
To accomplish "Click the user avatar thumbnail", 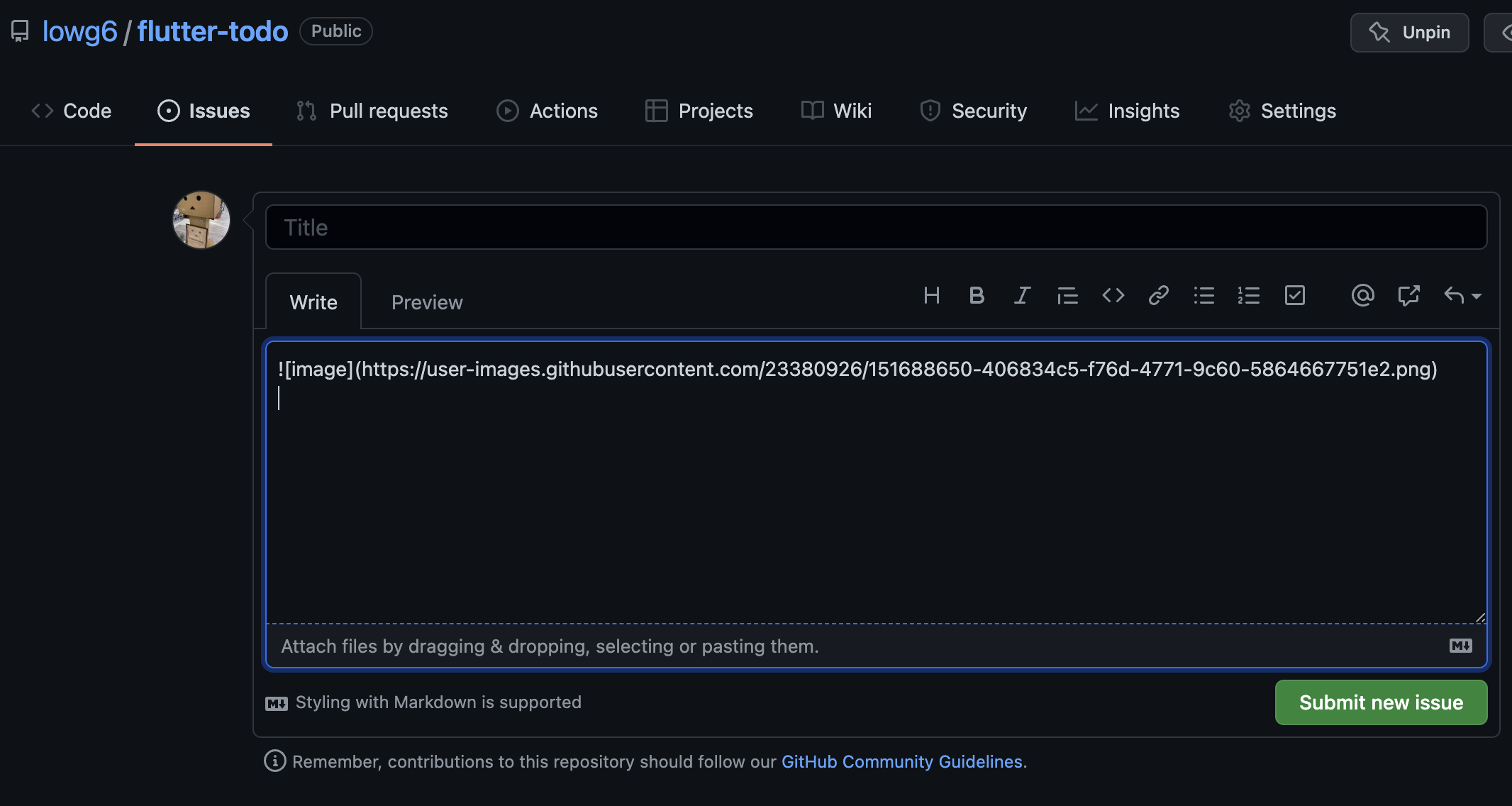I will tap(201, 221).
